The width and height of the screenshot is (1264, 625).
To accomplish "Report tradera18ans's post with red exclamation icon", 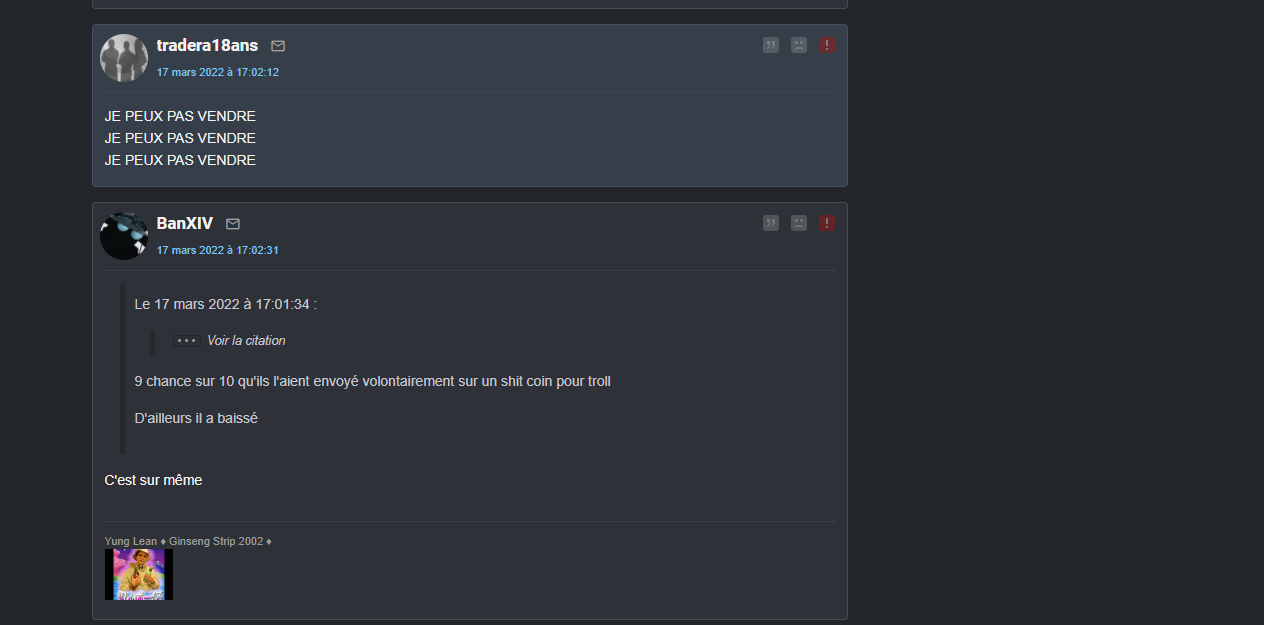I will (x=827, y=45).
